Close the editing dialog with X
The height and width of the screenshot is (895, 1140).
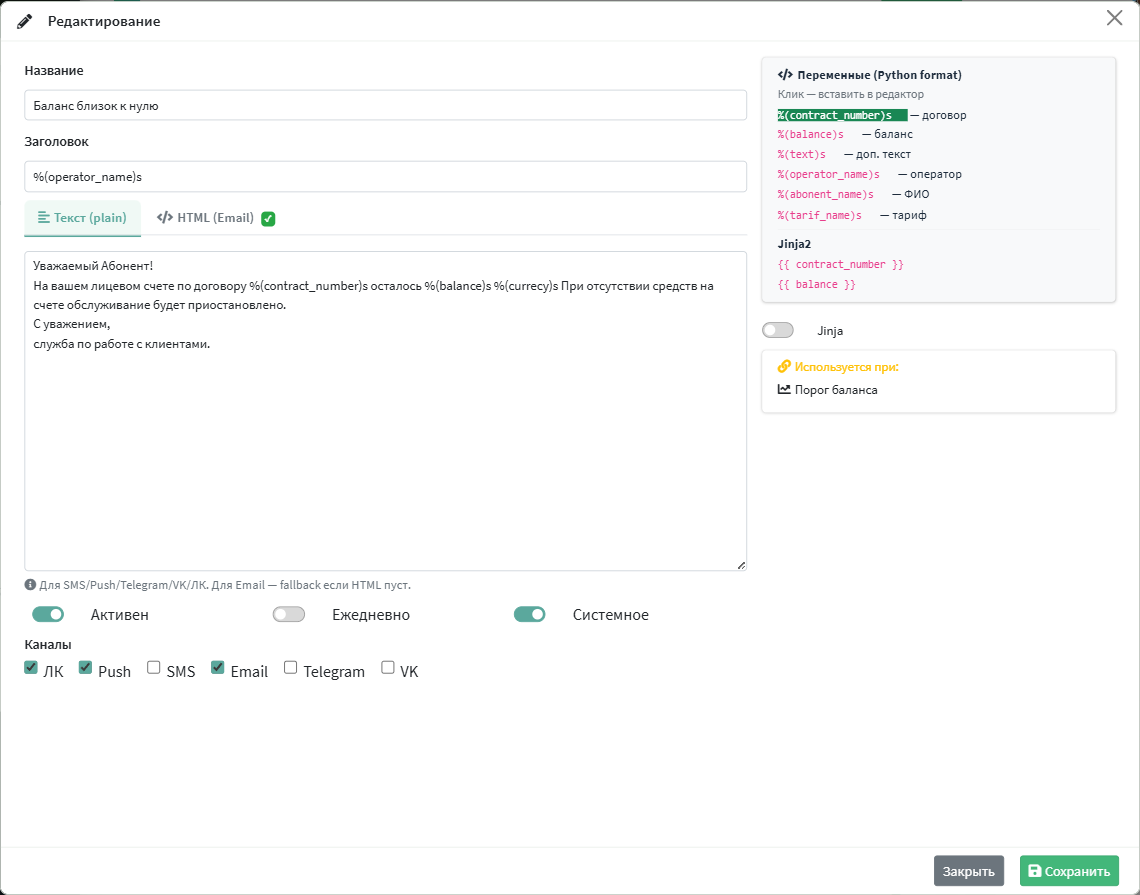pyautogui.click(x=1115, y=18)
